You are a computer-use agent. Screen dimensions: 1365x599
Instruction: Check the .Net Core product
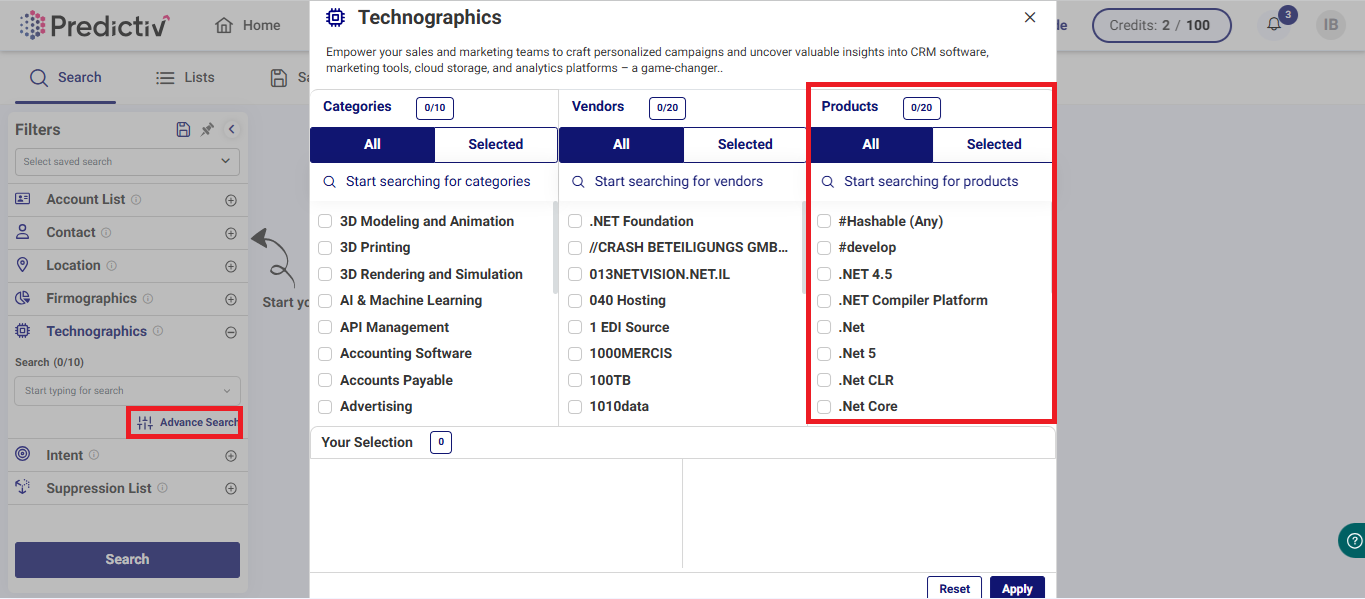[x=824, y=406]
